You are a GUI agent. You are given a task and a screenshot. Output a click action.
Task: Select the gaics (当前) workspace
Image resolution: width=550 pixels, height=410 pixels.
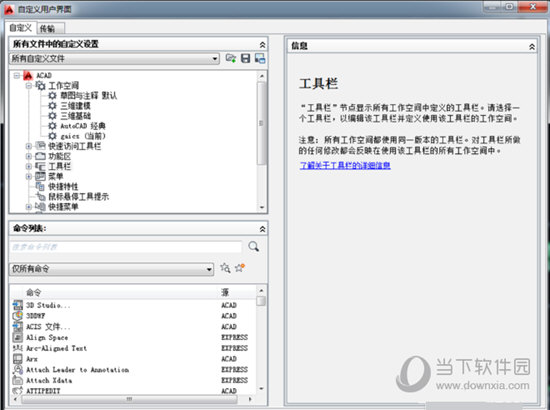coord(82,136)
